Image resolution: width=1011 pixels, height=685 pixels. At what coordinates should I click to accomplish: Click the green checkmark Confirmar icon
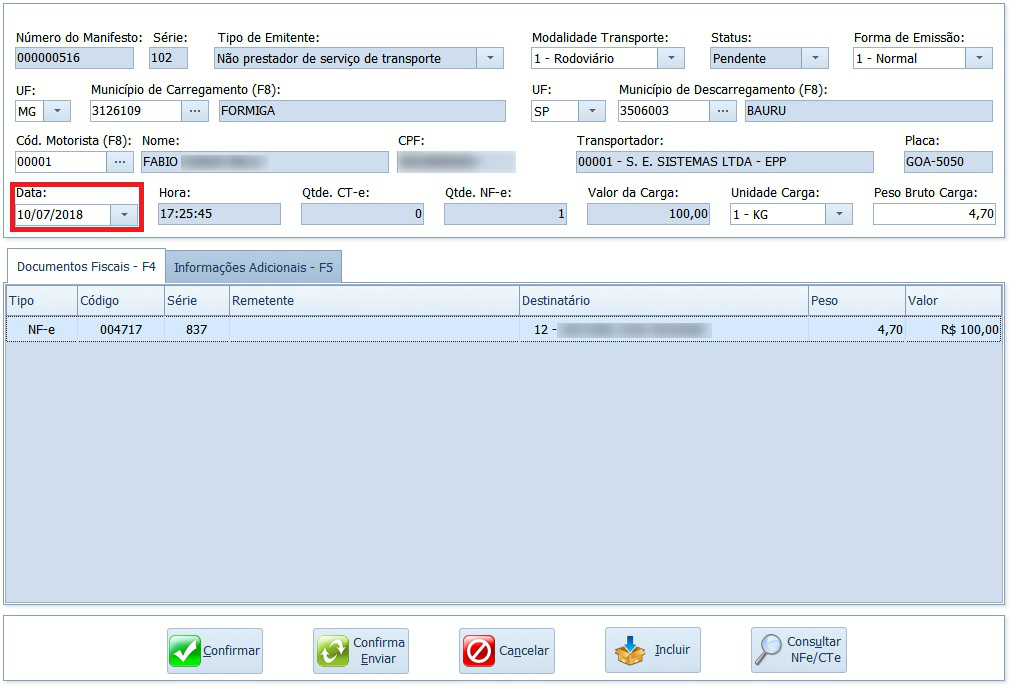coord(185,651)
